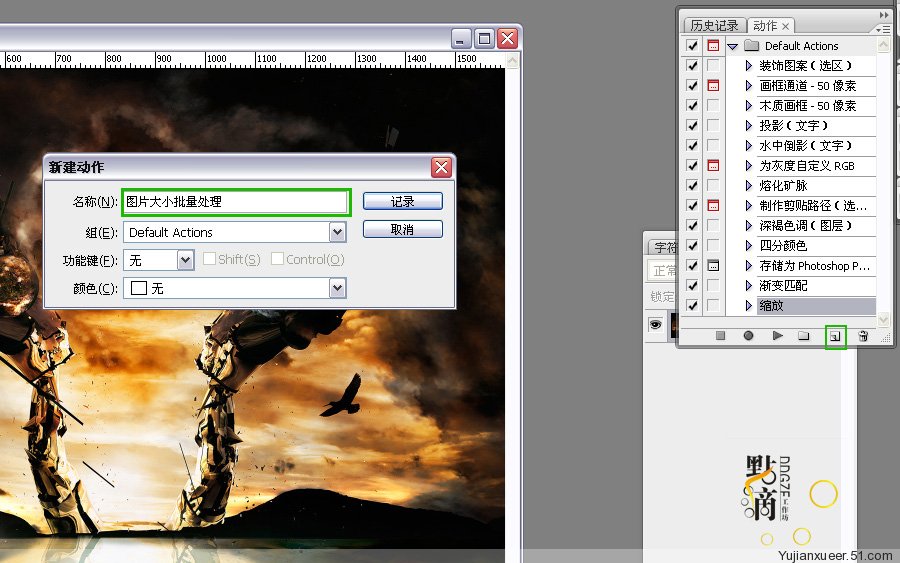Viewport: 900px width, 563px height.
Task: Select the 四分颜色 action
Action: [x=816, y=246]
